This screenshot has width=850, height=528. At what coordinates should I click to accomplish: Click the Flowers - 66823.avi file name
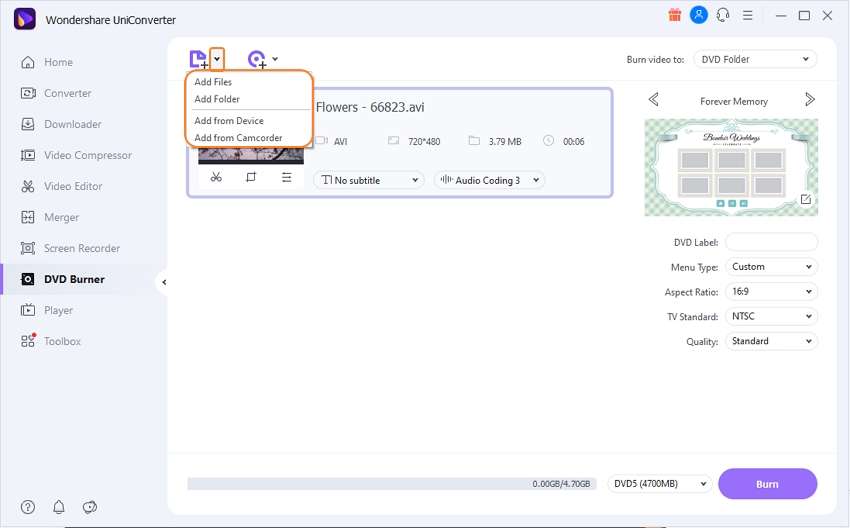click(370, 107)
